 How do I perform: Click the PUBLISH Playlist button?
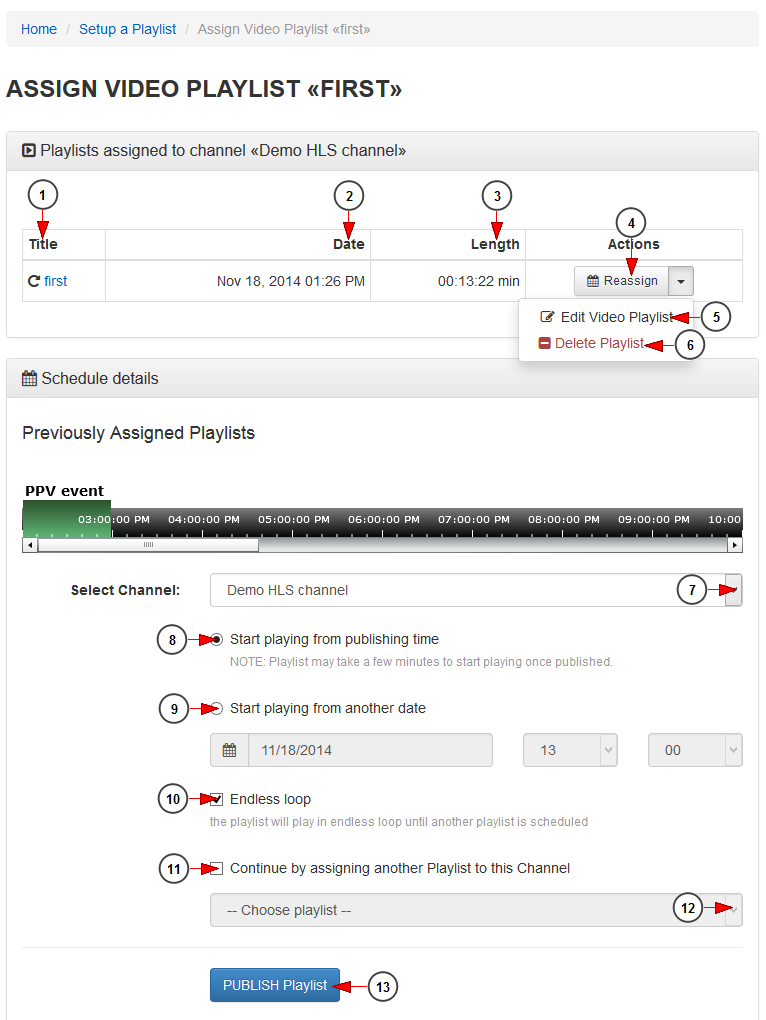[x=274, y=986]
